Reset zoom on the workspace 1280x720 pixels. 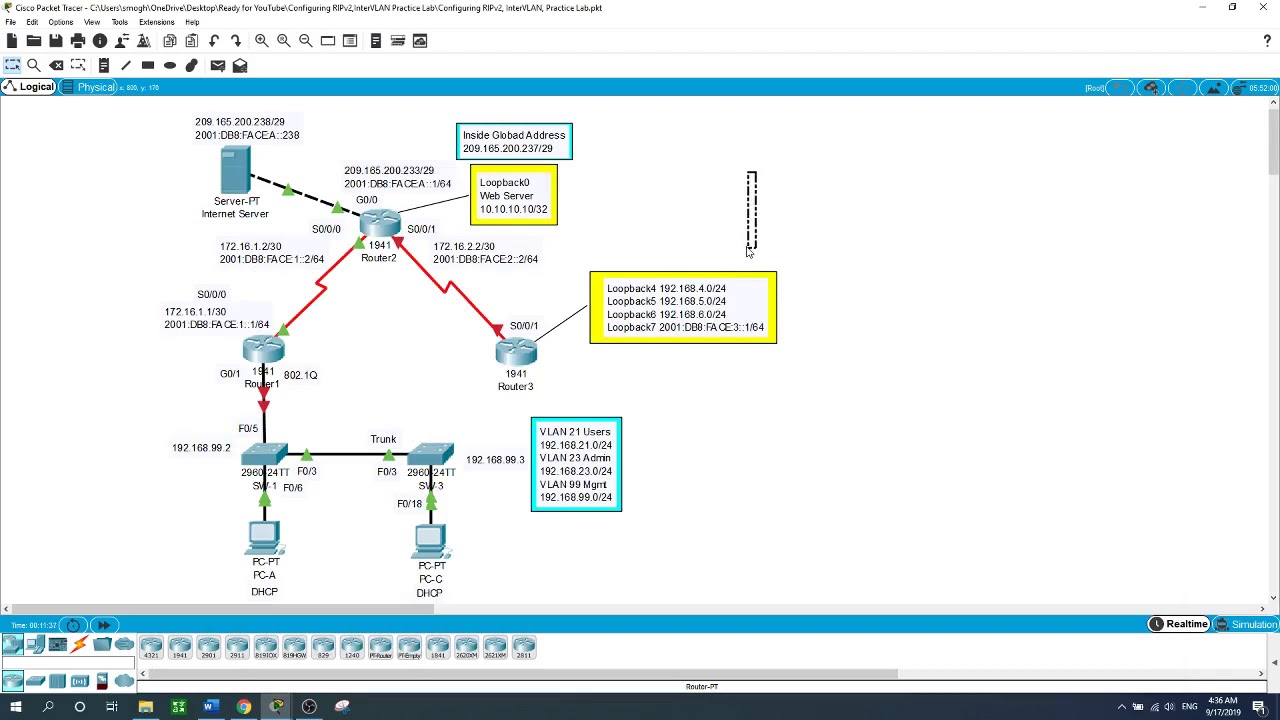click(283, 41)
